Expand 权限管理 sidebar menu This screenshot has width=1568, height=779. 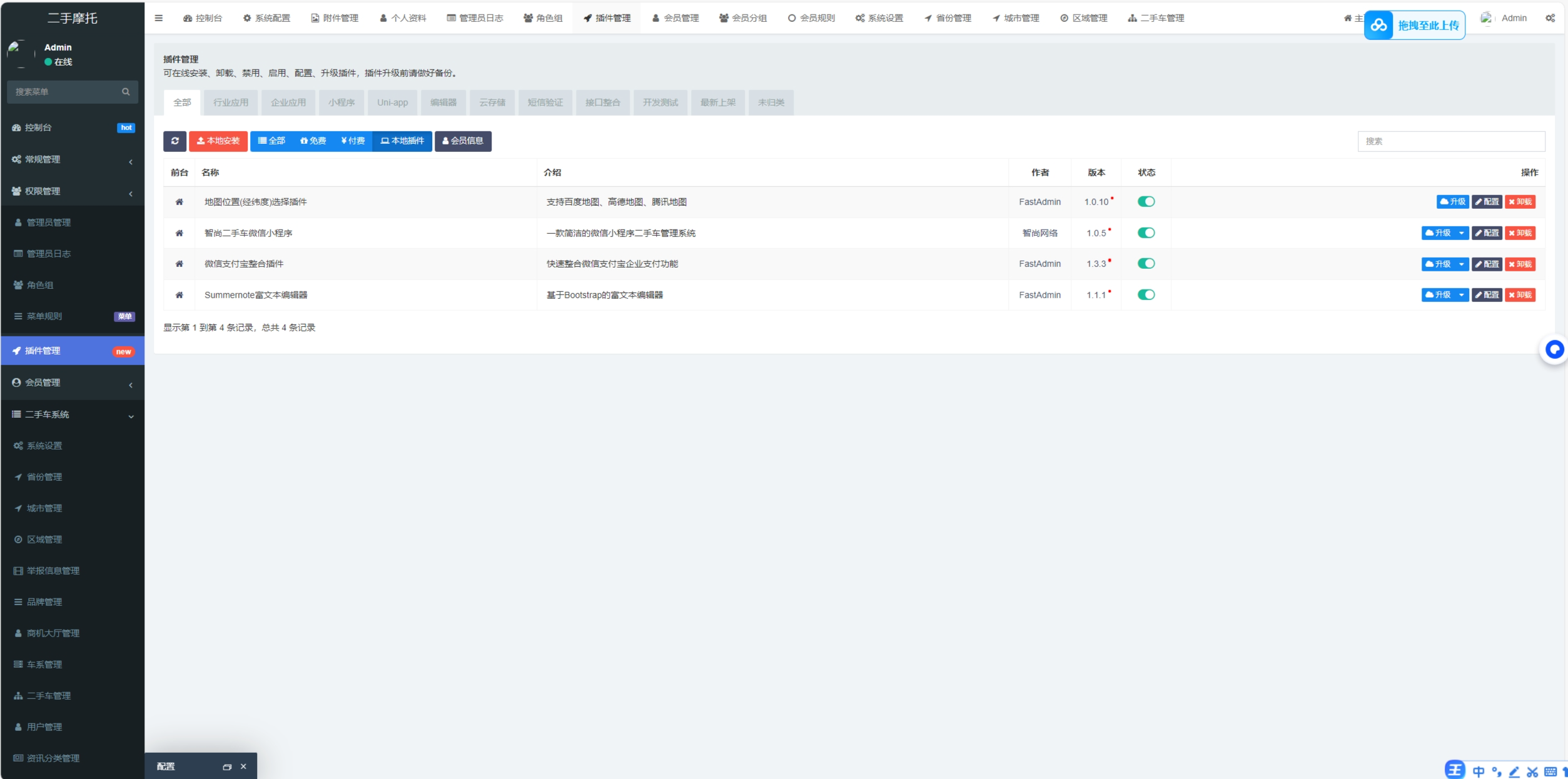(73, 192)
